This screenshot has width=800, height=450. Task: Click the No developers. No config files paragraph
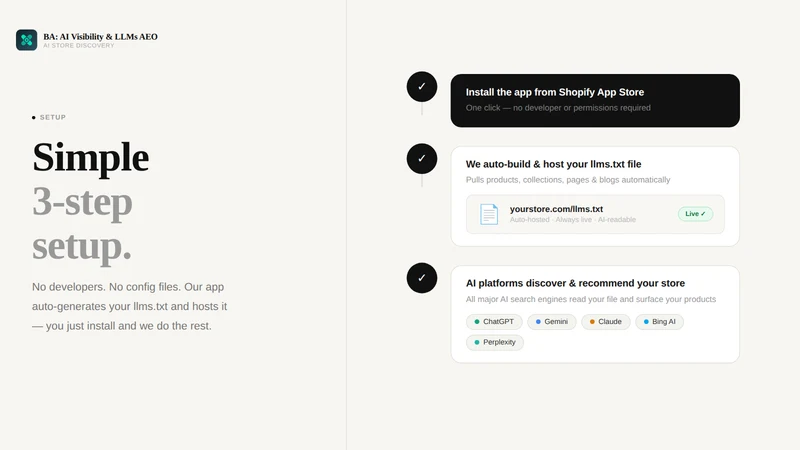pyautogui.click(x=130, y=306)
